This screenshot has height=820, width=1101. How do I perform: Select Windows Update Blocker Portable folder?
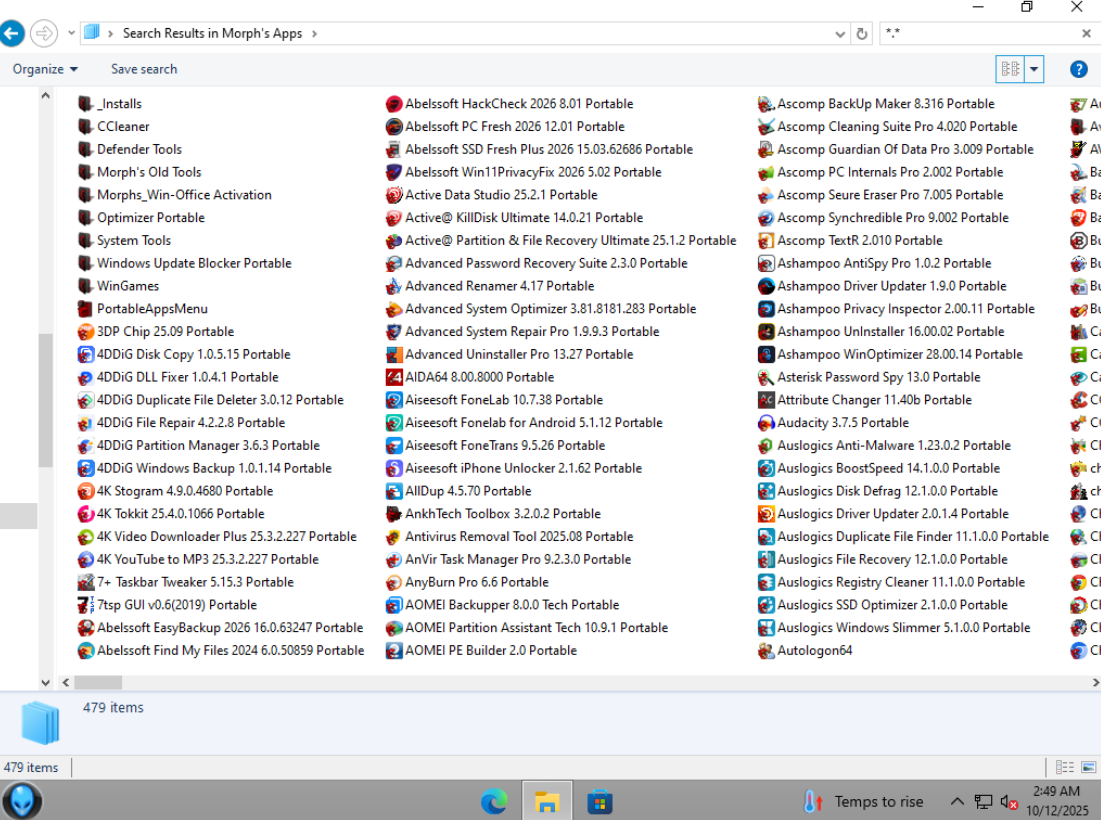(x=185, y=263)
